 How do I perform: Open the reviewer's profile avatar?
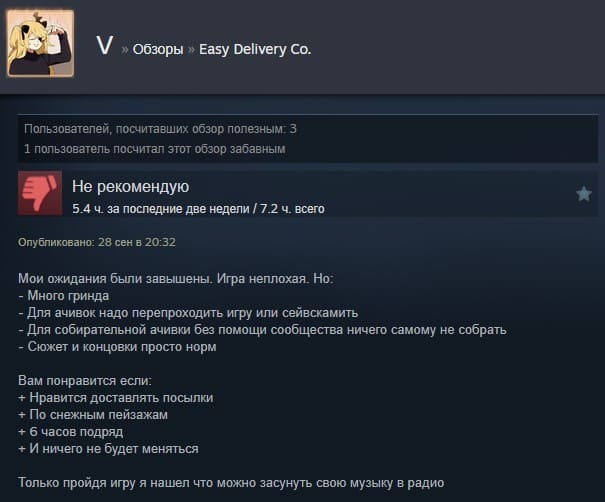(41, 43)
